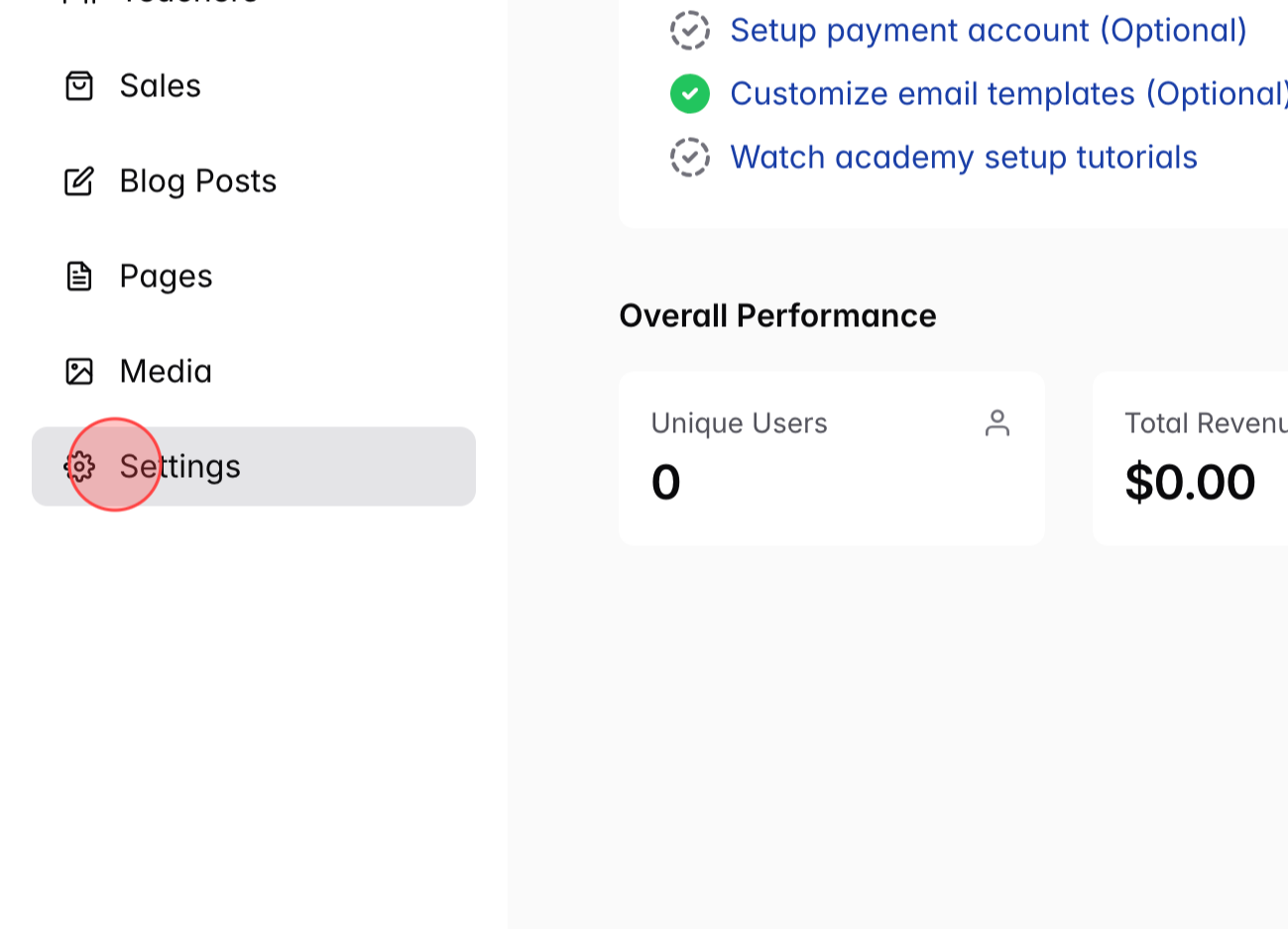Navigate to Blog Posts section
This screenshot has height=929, width=1288.
[197, 181]
